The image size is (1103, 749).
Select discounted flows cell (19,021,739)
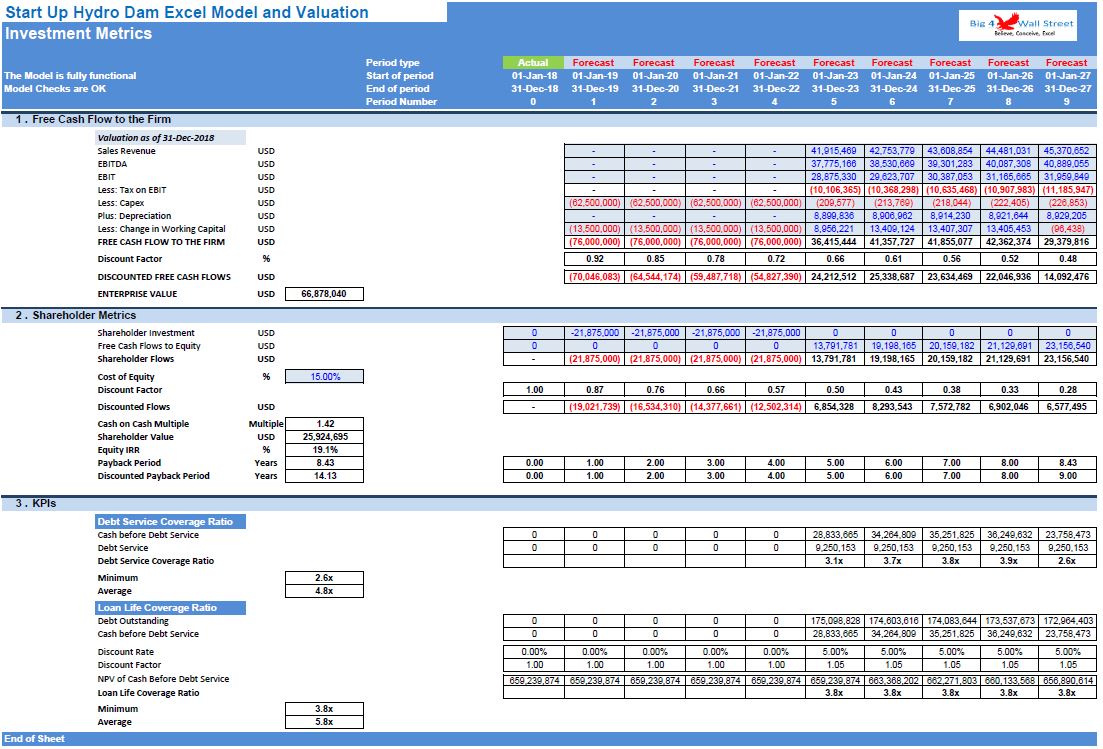(x=594, y=407)
